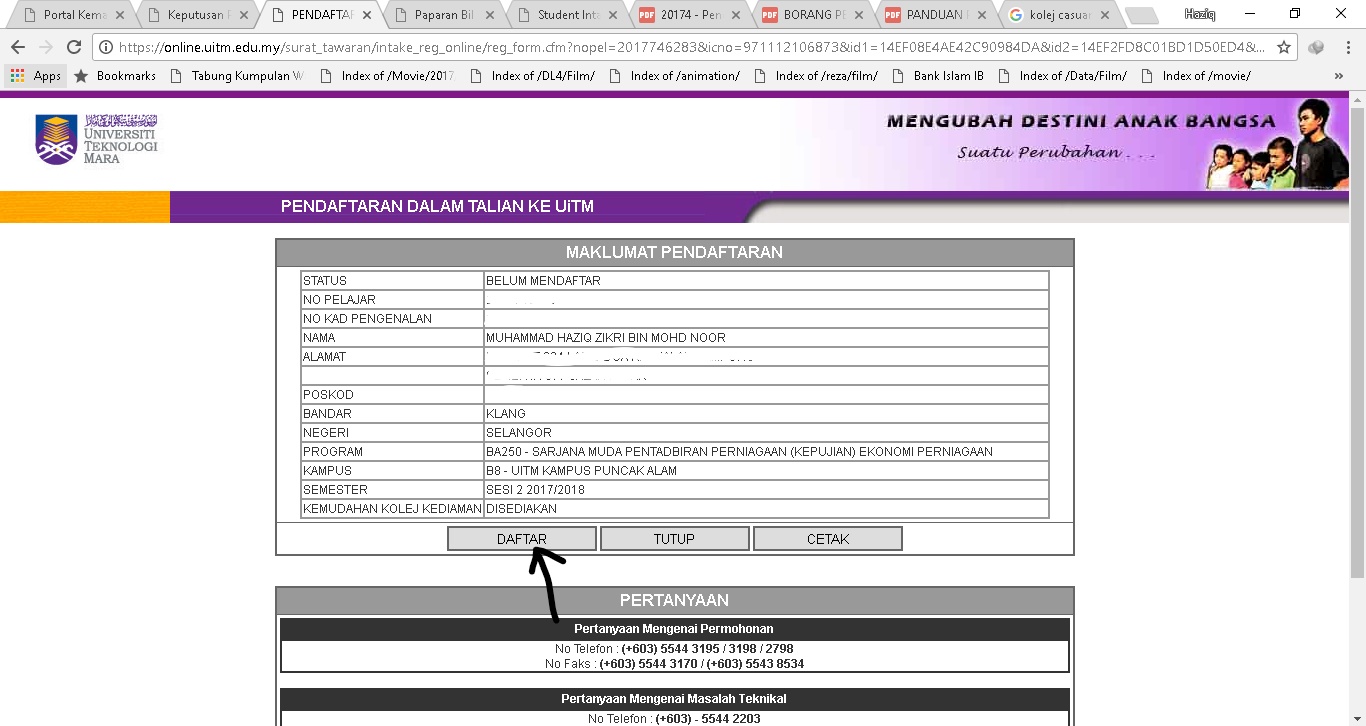This screenshot has height=726, width=1366.
Task: Click Pertanyaan Mengenai Masalah Teknikal header
Action: pyautogui.click(x=674, y=699)
